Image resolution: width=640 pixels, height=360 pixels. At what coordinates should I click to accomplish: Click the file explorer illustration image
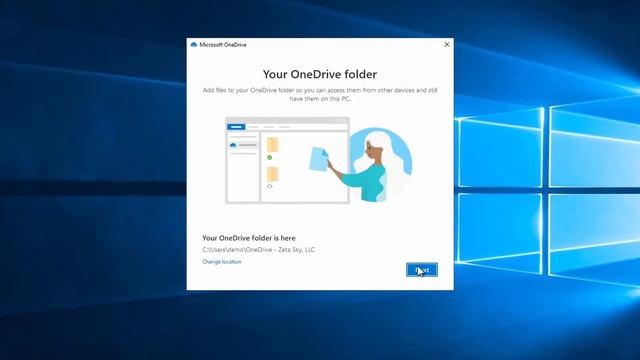coord(319,160)
